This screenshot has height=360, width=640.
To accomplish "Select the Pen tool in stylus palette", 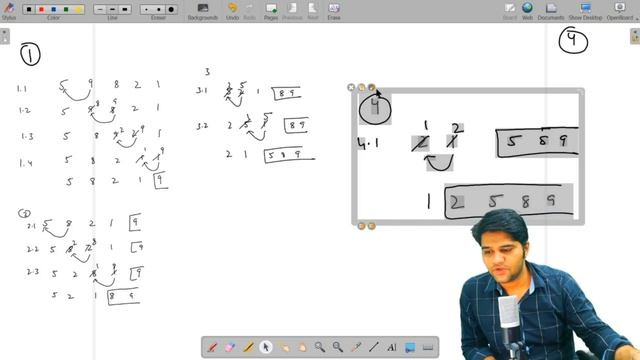I will 213,347.
